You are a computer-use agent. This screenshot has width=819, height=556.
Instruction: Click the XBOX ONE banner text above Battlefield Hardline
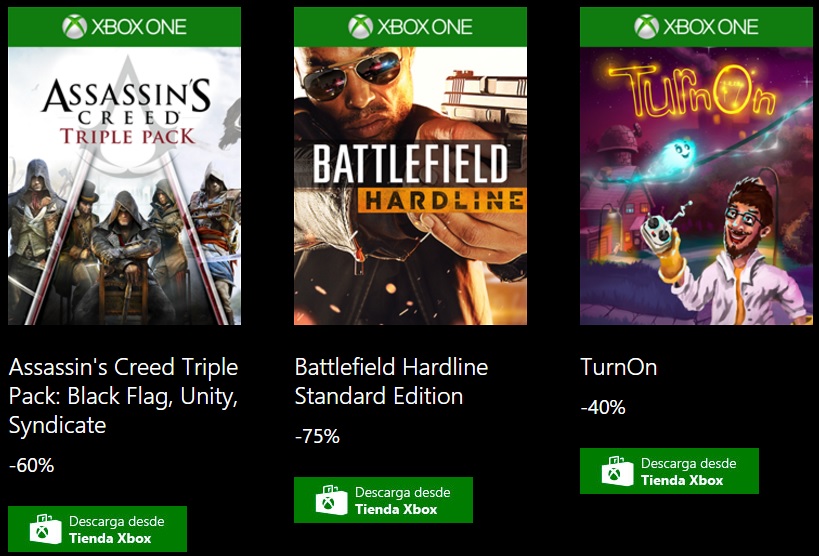pos(424,27)
